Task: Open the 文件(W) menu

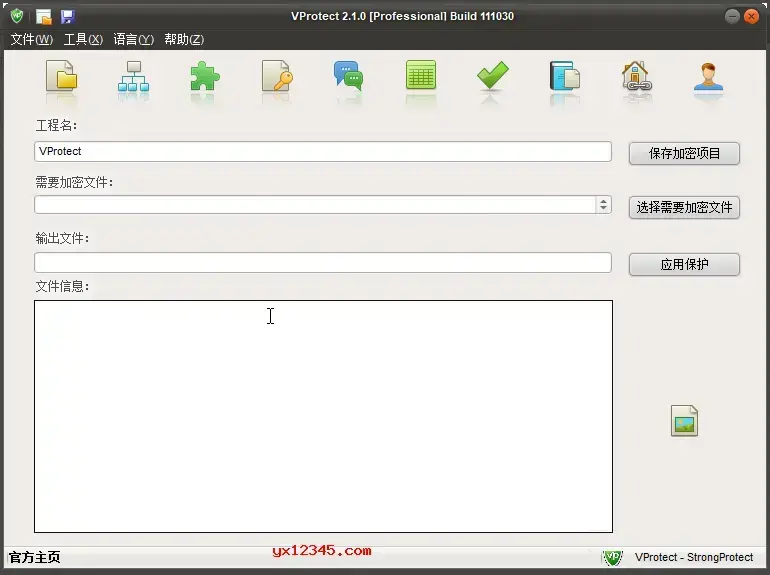Action: point(31,39)
